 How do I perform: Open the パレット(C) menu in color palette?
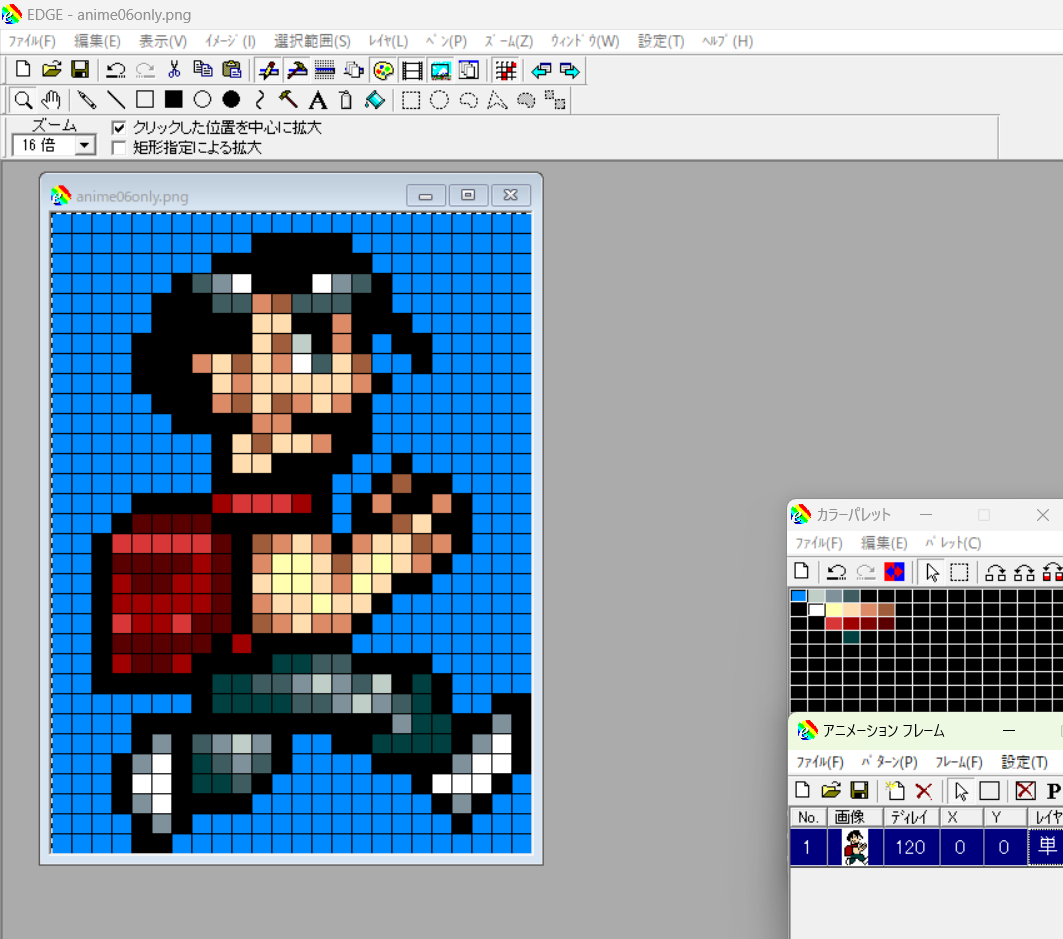pos(953,543)
